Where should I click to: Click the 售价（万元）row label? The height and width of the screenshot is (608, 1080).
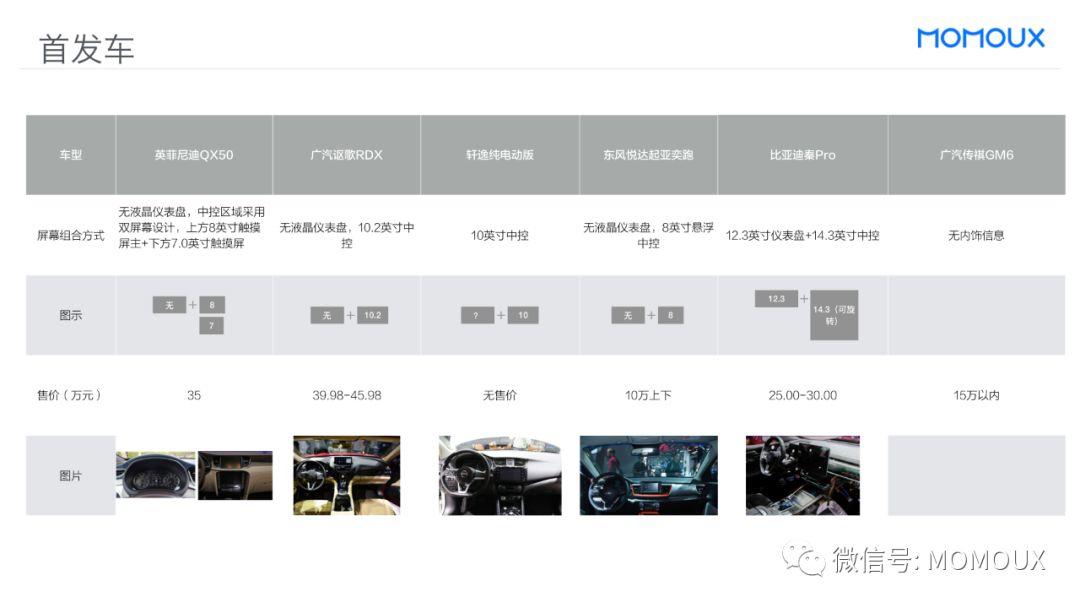click(70, 395)
